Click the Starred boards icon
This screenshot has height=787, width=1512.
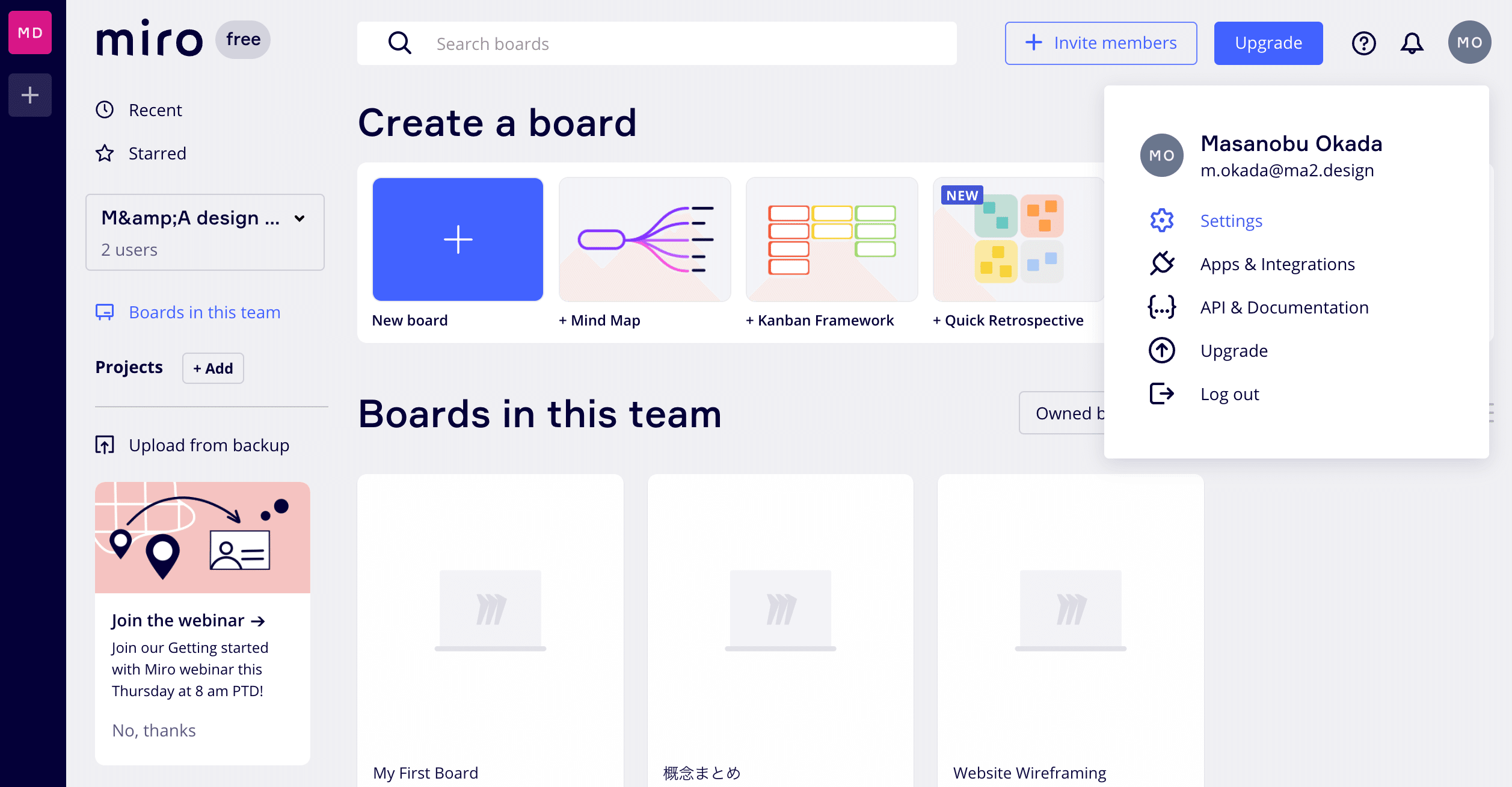click(x=105, y=153)
